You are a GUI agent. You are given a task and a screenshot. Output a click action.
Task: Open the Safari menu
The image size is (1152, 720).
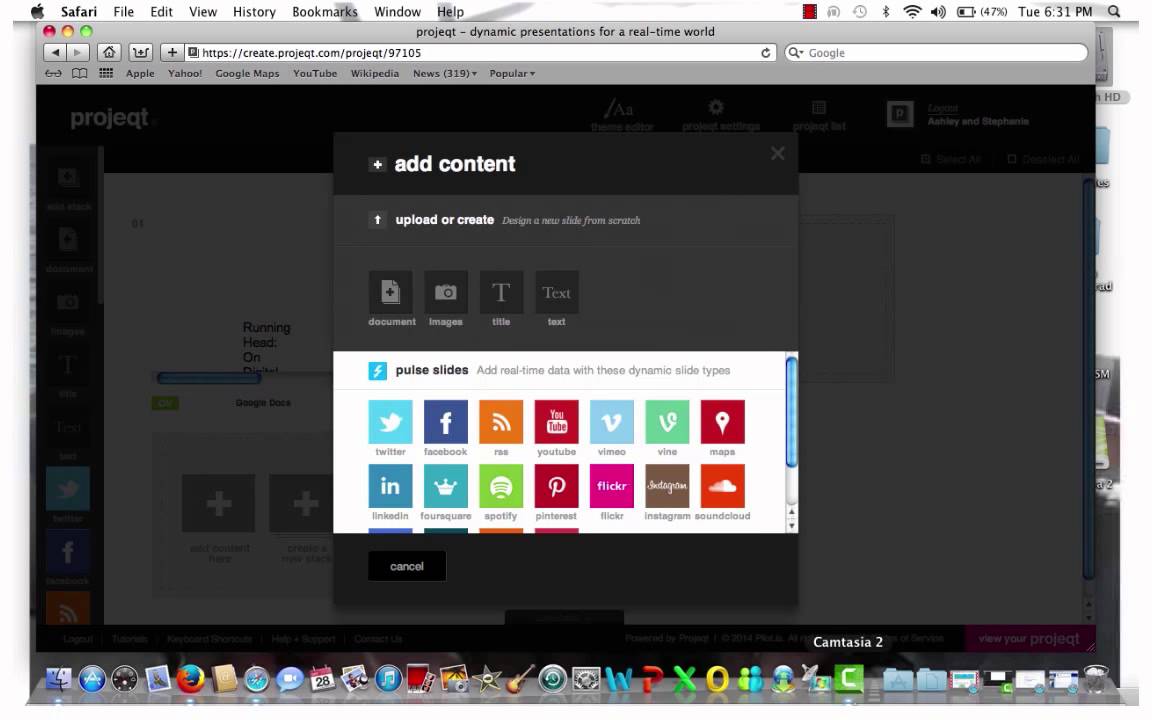pyautogui.click(x=79, y=12)
